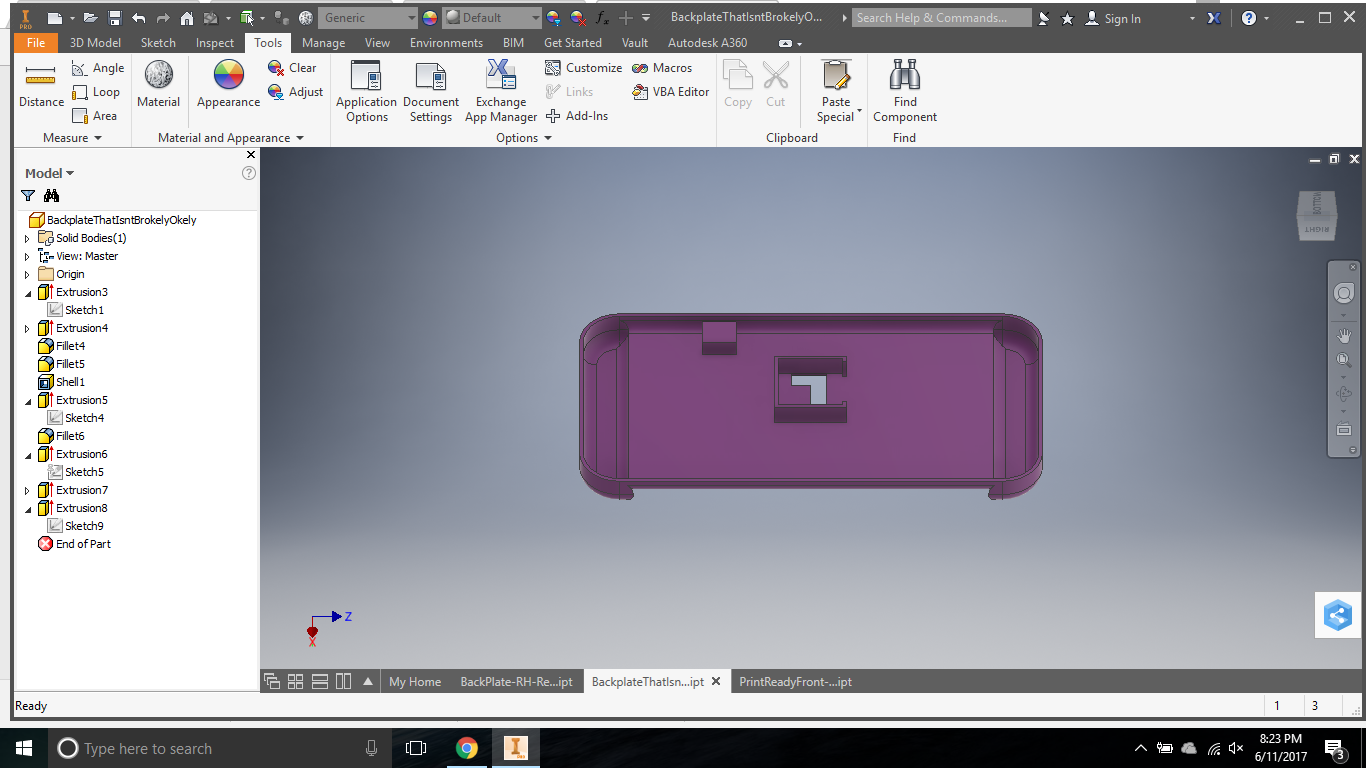Viewport: 1366px width, 768px height.
Task: Expand the Extrusion7 node
Action: [x=27, y=490]
